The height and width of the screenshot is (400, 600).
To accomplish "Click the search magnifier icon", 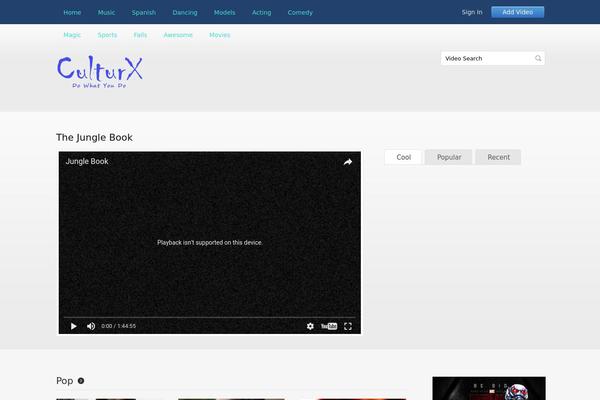I will coord(538,58).
